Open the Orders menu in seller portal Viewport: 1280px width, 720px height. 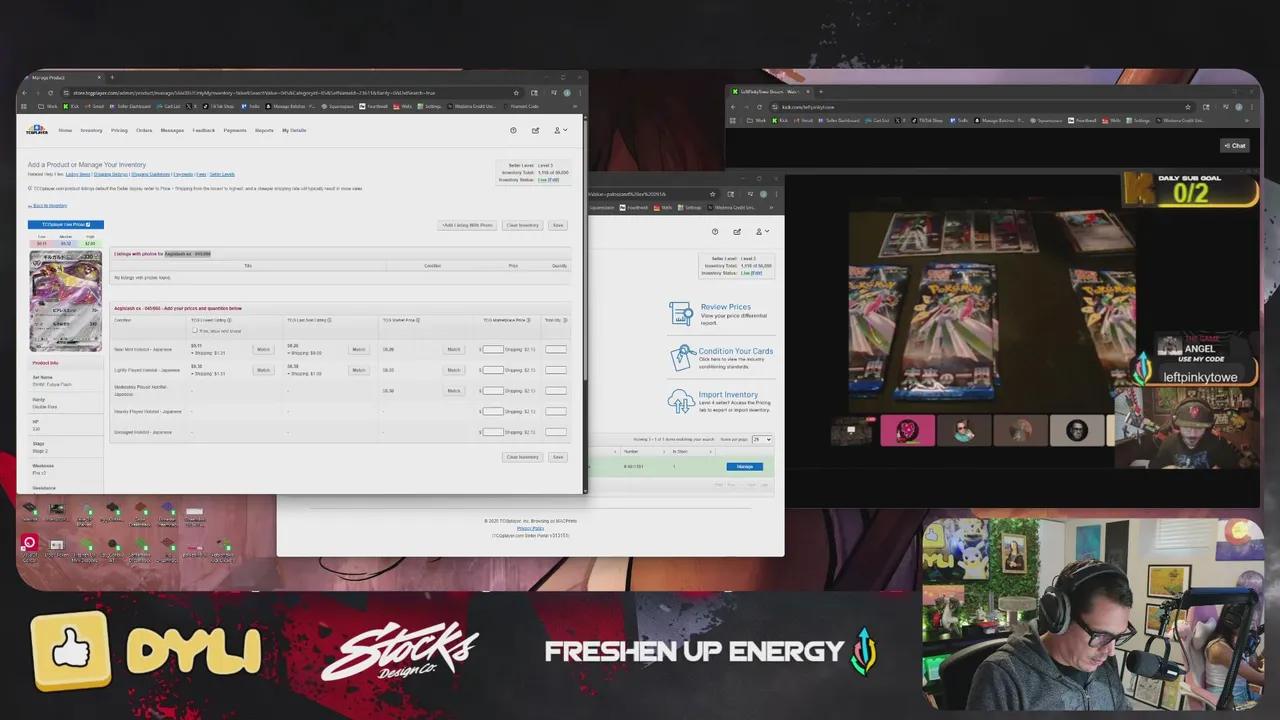tap(144, 130)
